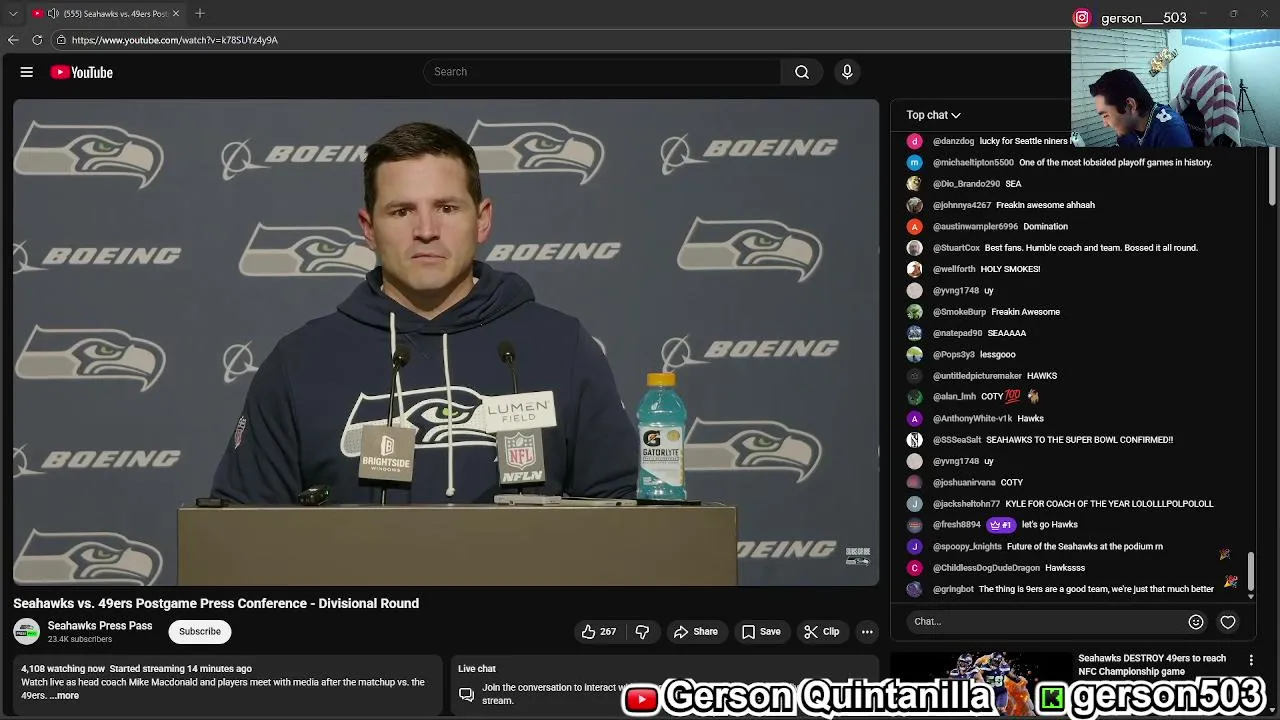Screen dimensions: 1280x720
Task: View site information icon in address bar
Action: (61, 40)
